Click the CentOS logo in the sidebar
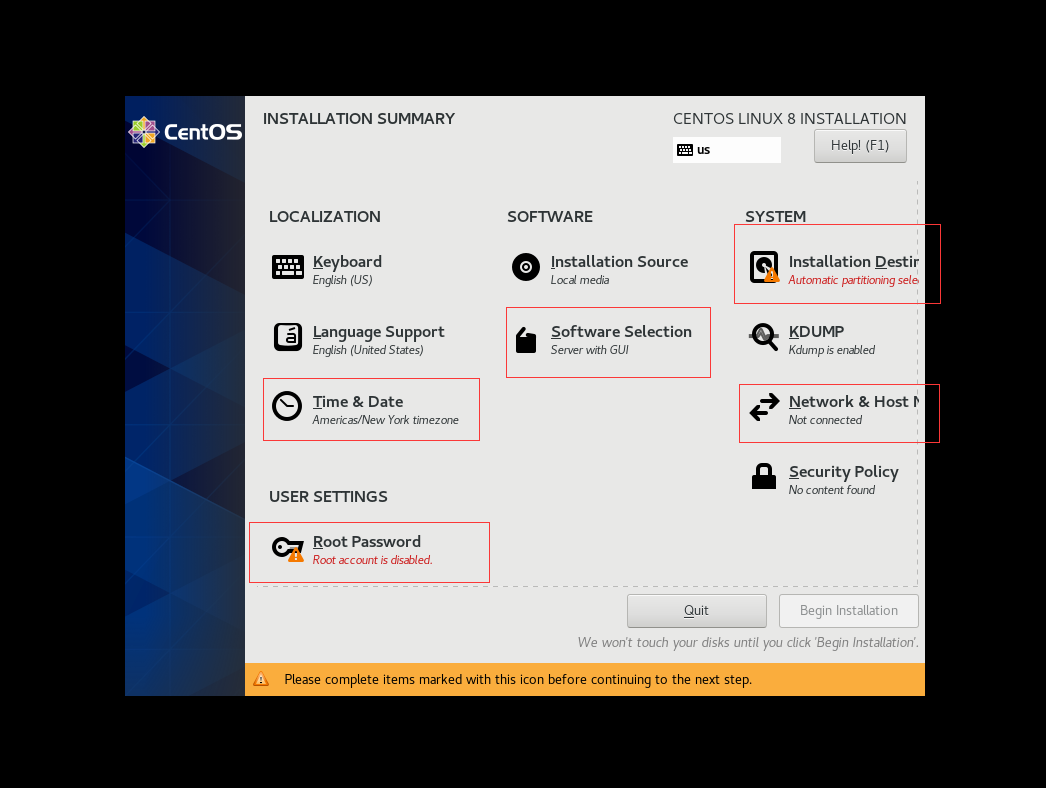1046x788 pixels. click(185, 132)
